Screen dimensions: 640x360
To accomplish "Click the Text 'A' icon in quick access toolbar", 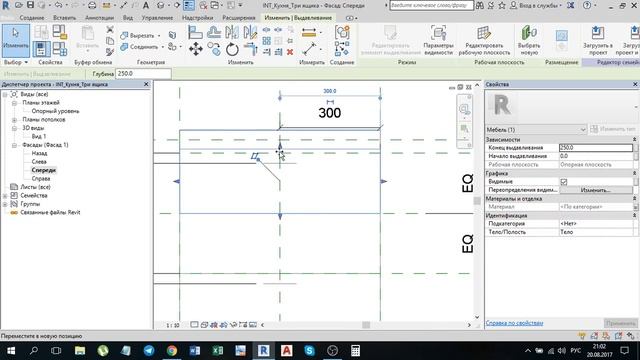I will tap(146, 5).
